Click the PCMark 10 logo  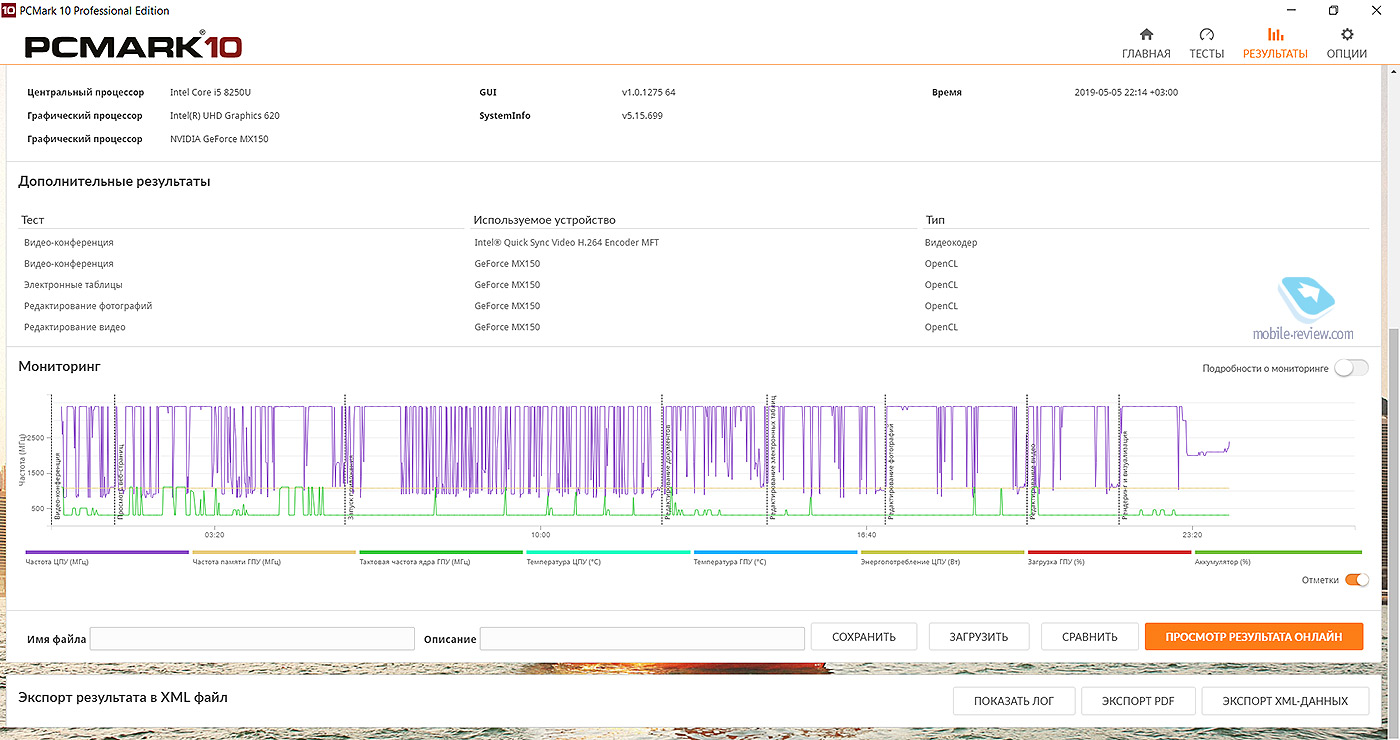(133, 45)
